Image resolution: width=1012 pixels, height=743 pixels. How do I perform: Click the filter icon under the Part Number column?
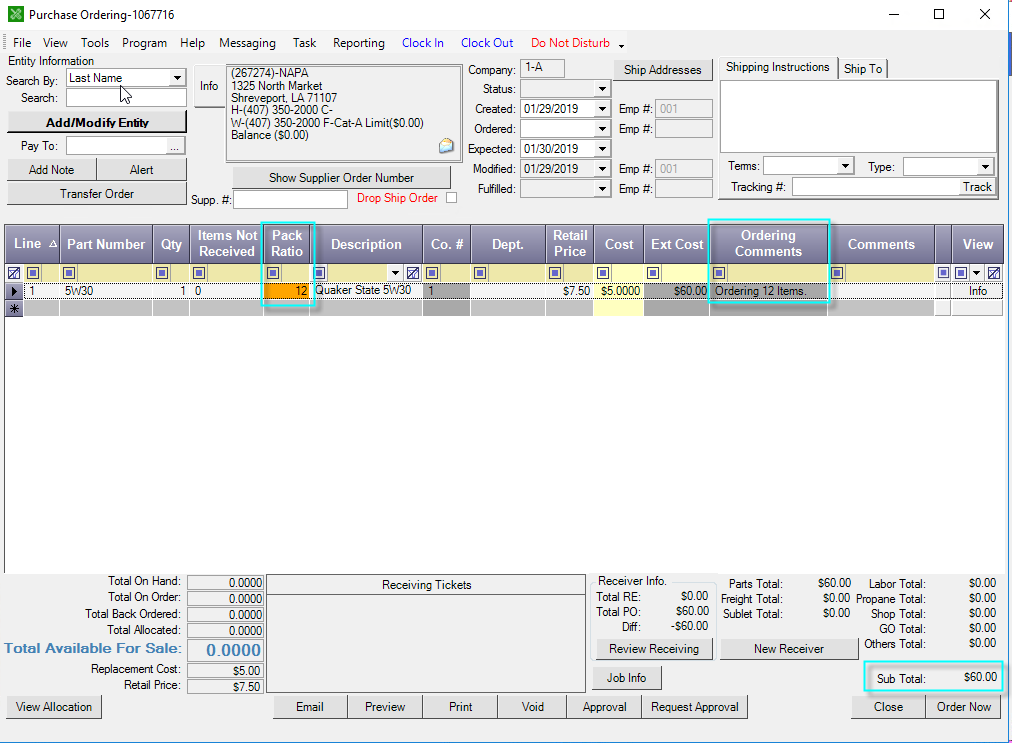pos(68,272)
